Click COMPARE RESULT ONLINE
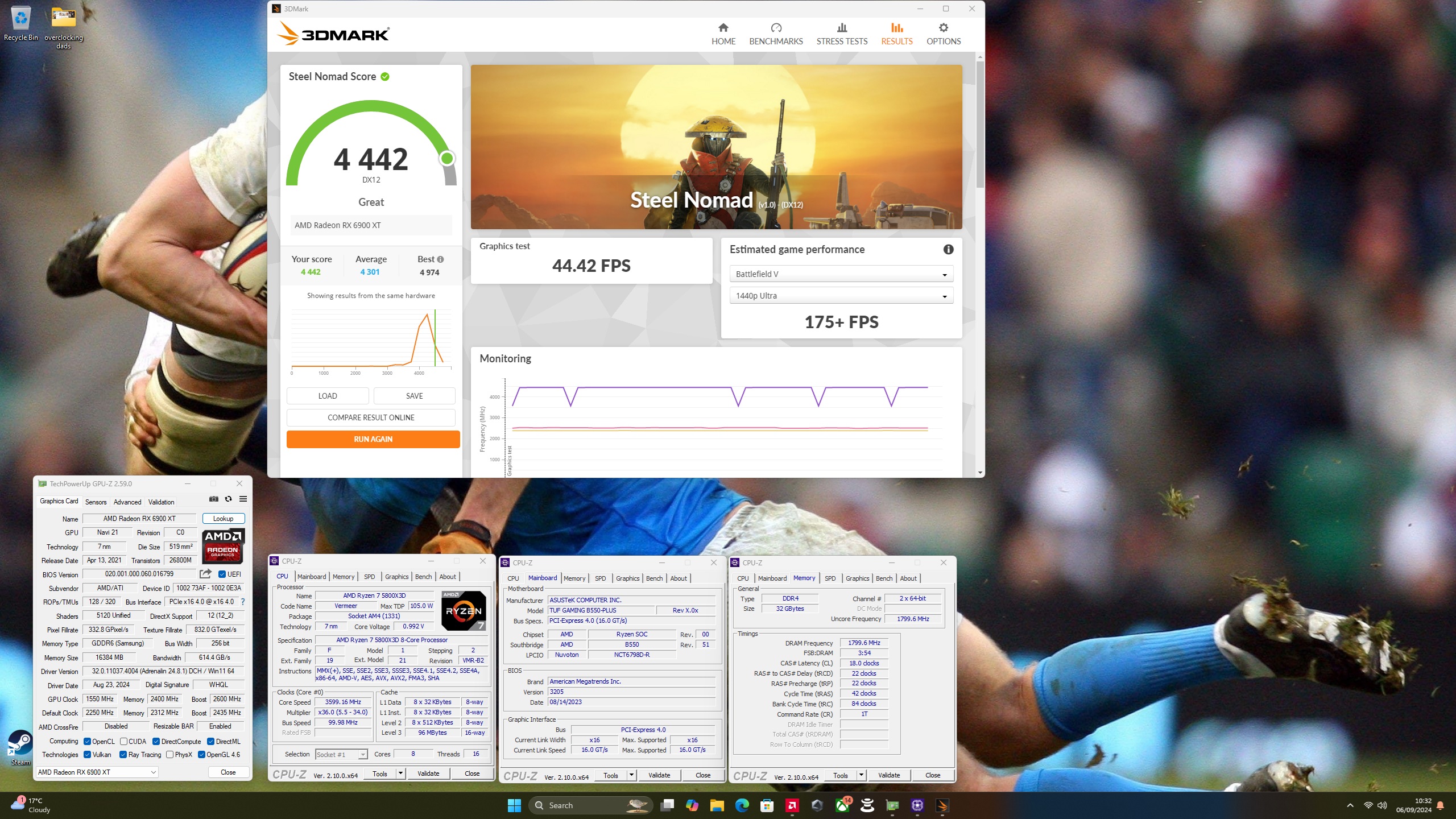This screenshot has height=819, width=1456. (371, 417)
